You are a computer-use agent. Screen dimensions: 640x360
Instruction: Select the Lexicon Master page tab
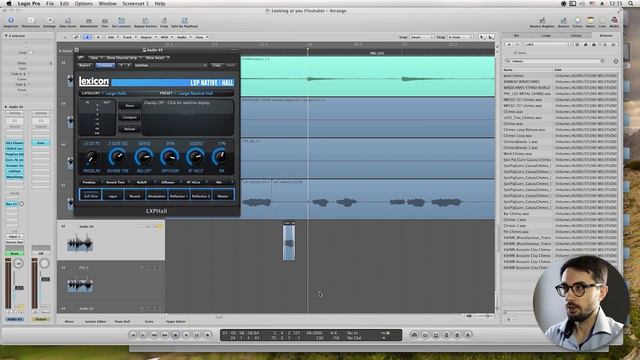(x=223, y=196)
